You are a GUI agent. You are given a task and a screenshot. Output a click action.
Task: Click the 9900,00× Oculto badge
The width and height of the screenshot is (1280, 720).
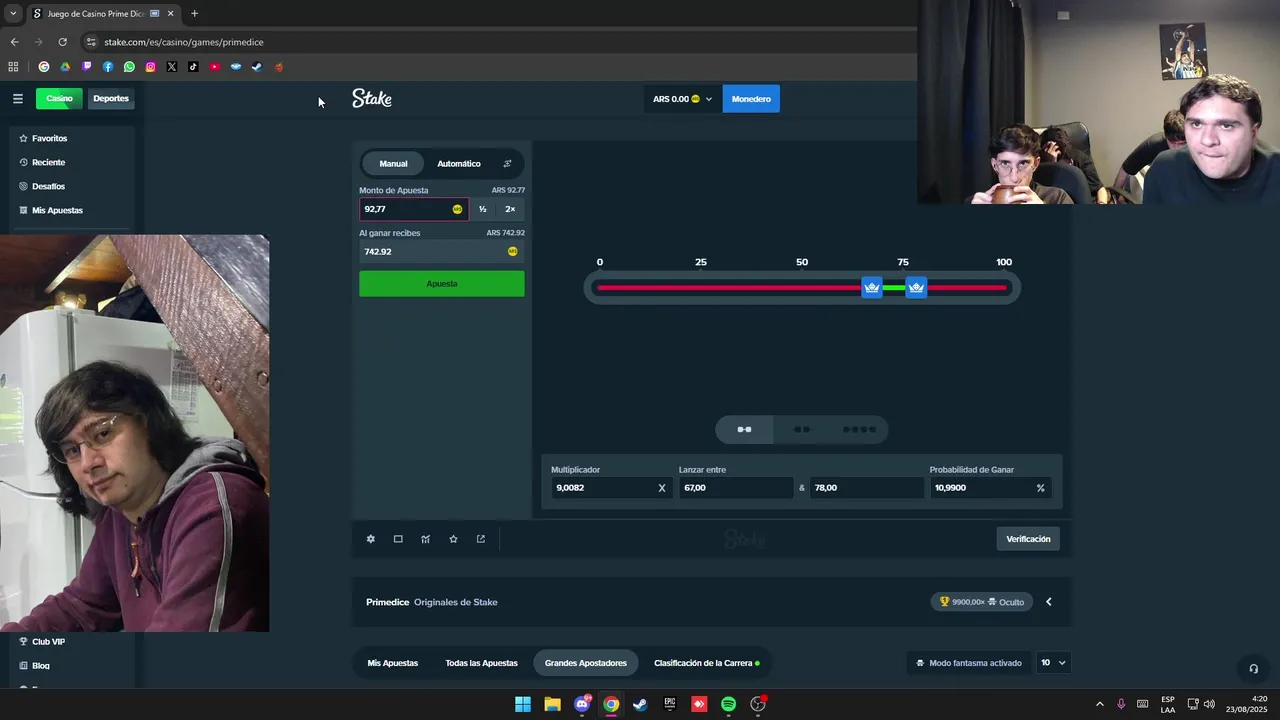point(982,602)
